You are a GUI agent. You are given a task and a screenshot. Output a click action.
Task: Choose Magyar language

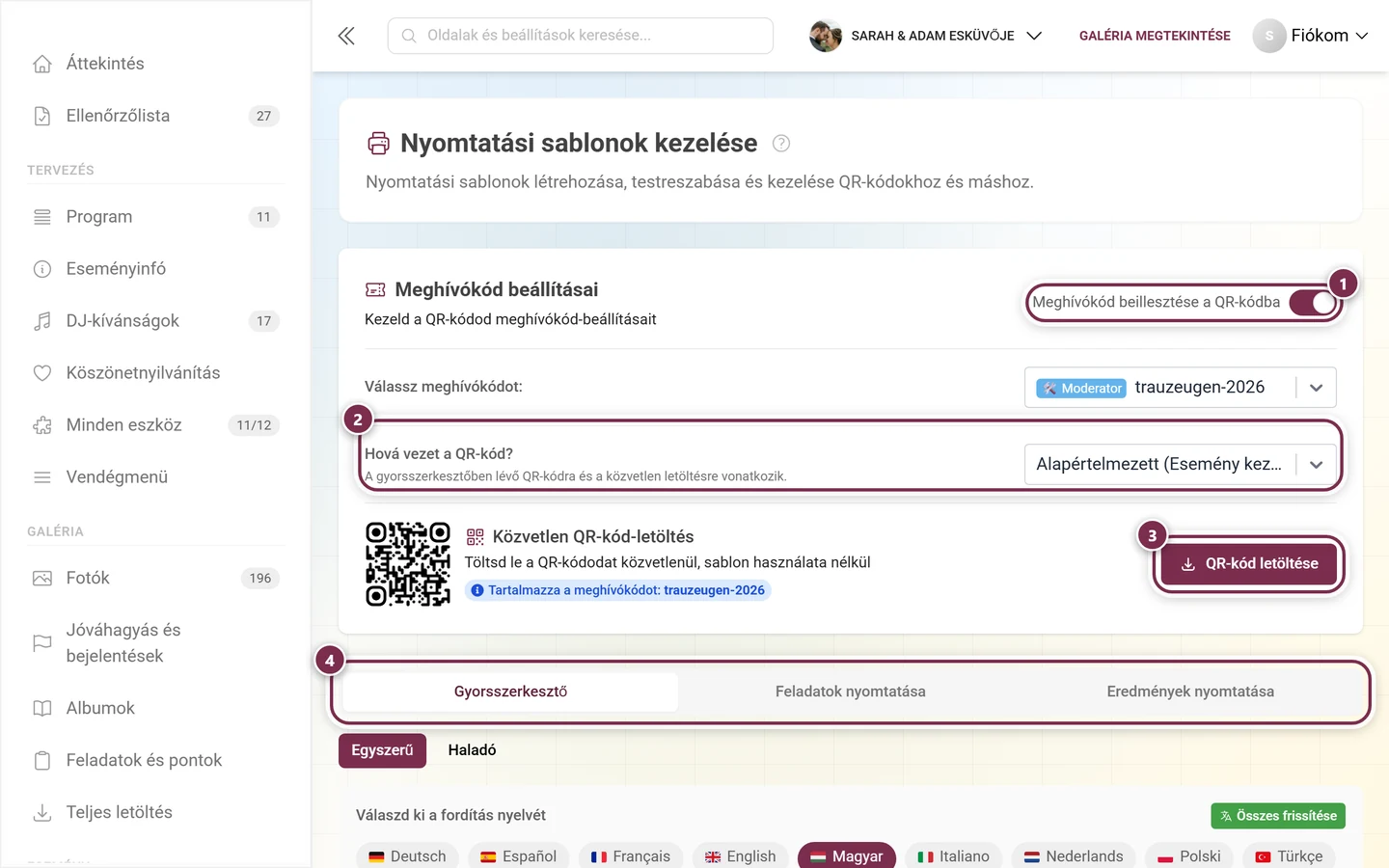point(846,856)
